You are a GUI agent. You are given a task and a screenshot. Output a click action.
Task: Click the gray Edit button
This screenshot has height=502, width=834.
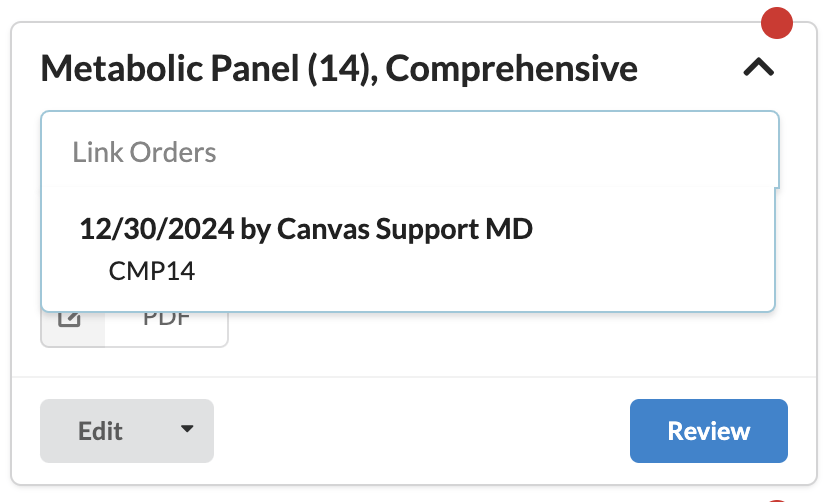point(101,431)
